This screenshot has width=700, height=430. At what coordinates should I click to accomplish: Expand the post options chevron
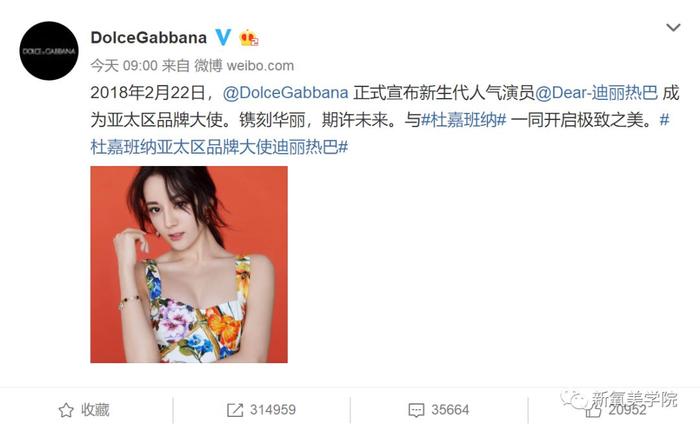point(673,28)
